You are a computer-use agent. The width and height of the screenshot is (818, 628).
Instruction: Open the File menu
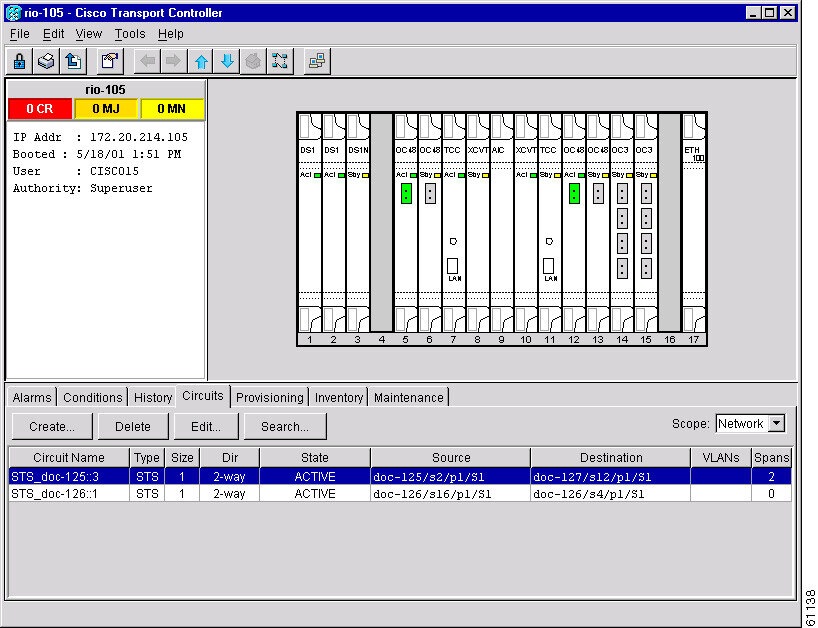click(20, 34)
